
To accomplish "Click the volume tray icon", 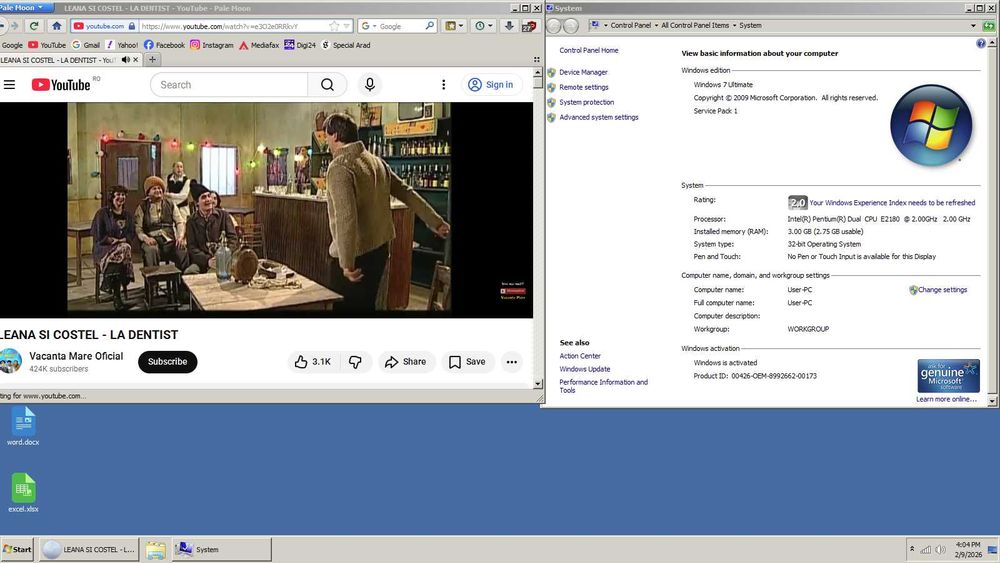I will [941, 550].
